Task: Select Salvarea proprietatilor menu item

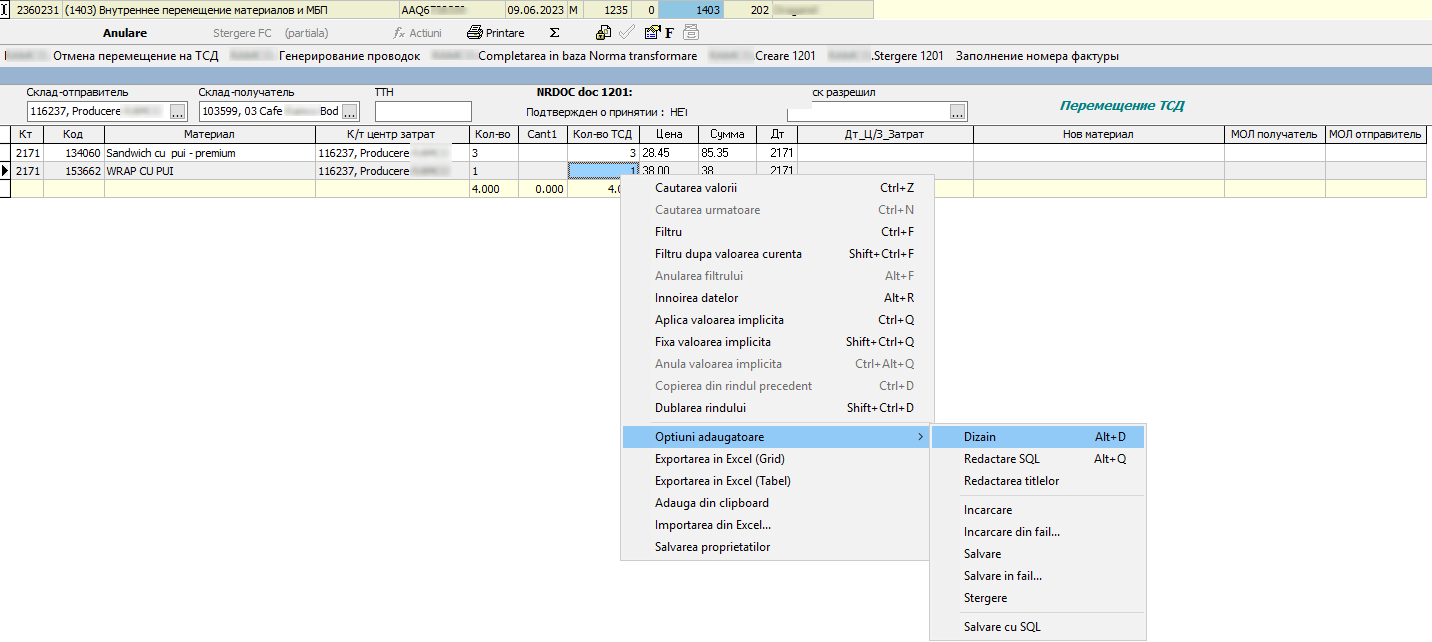Action: click(777, 547)
